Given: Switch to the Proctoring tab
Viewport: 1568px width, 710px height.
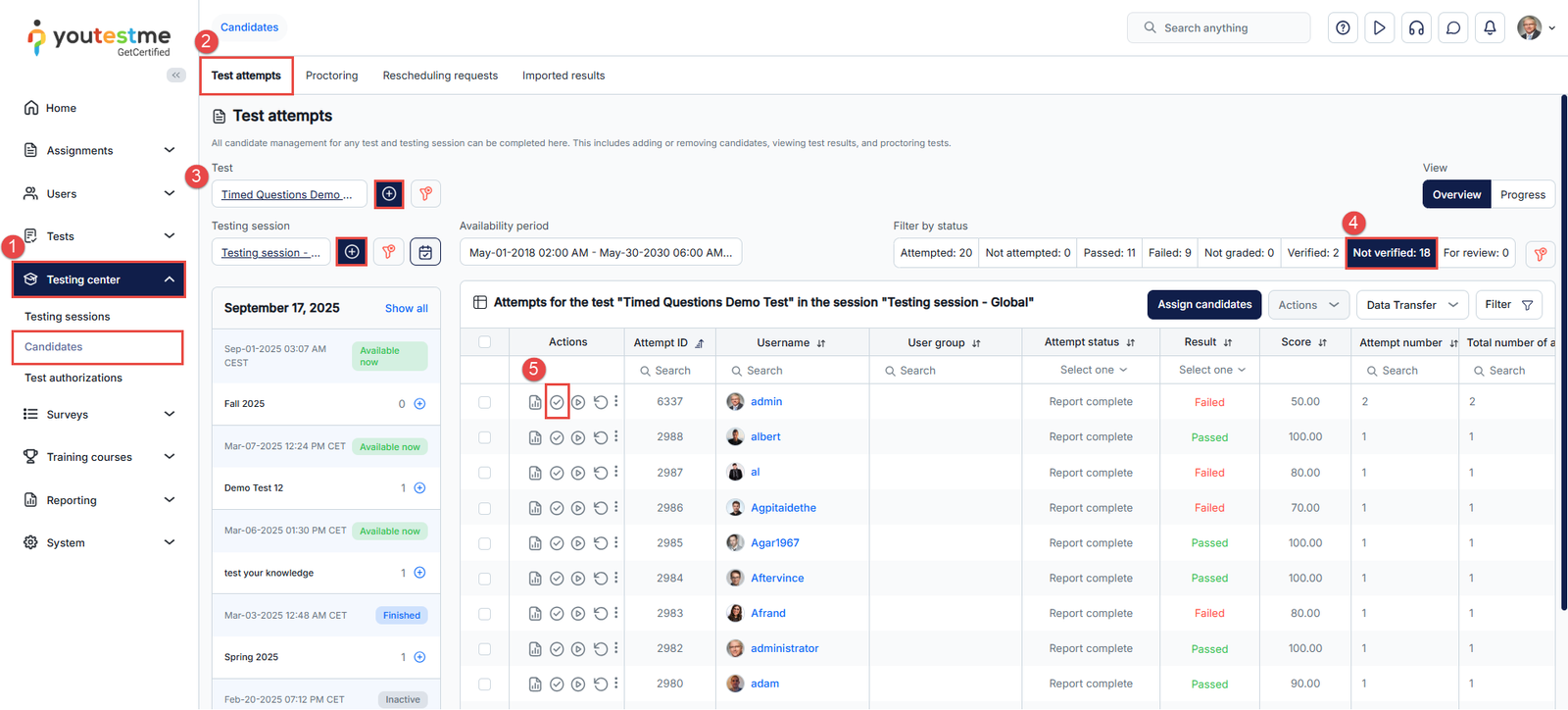Looking at the screenshot, I should click(331, 76).
